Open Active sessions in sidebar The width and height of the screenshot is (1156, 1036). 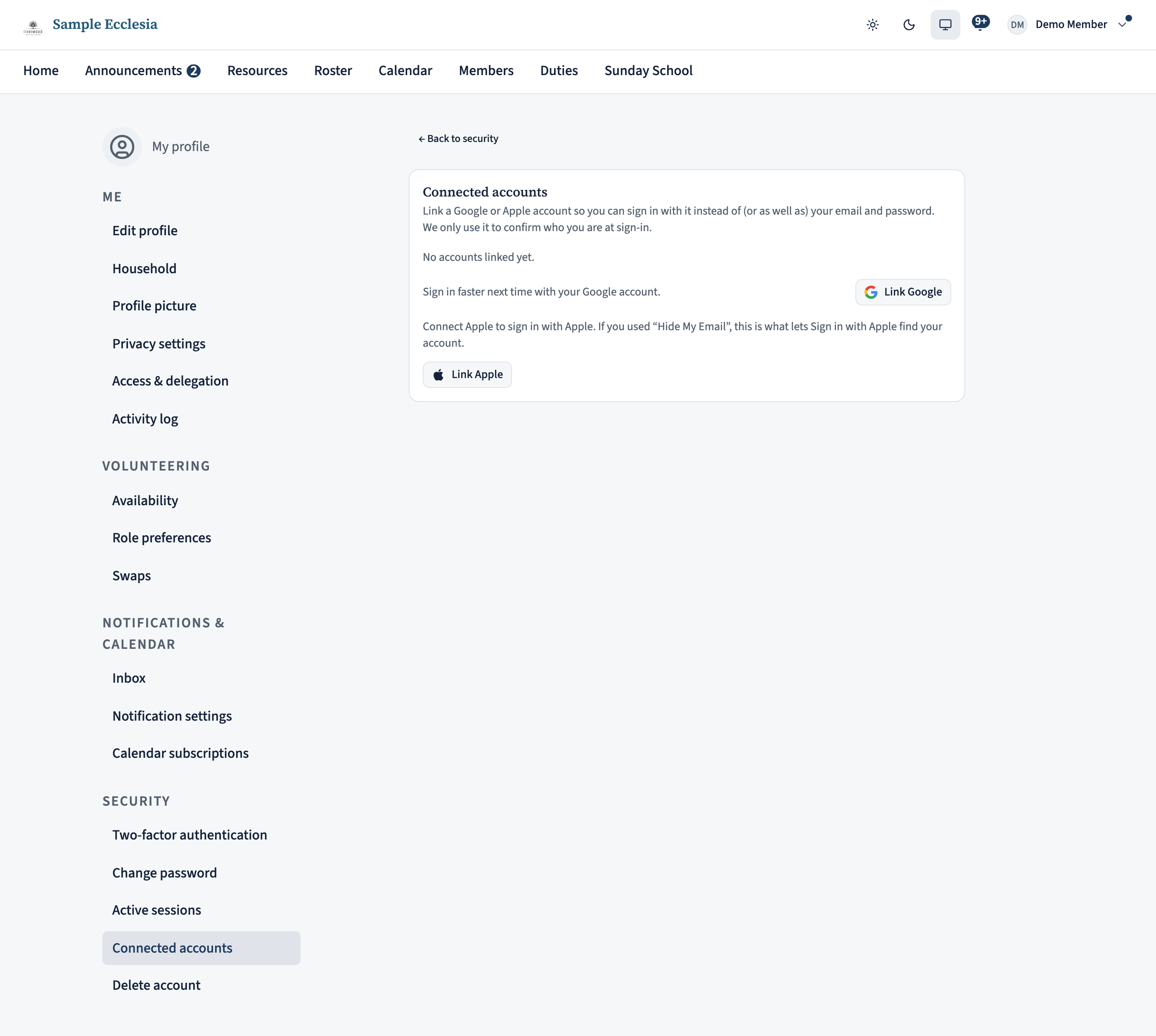(x=201, y=910)
